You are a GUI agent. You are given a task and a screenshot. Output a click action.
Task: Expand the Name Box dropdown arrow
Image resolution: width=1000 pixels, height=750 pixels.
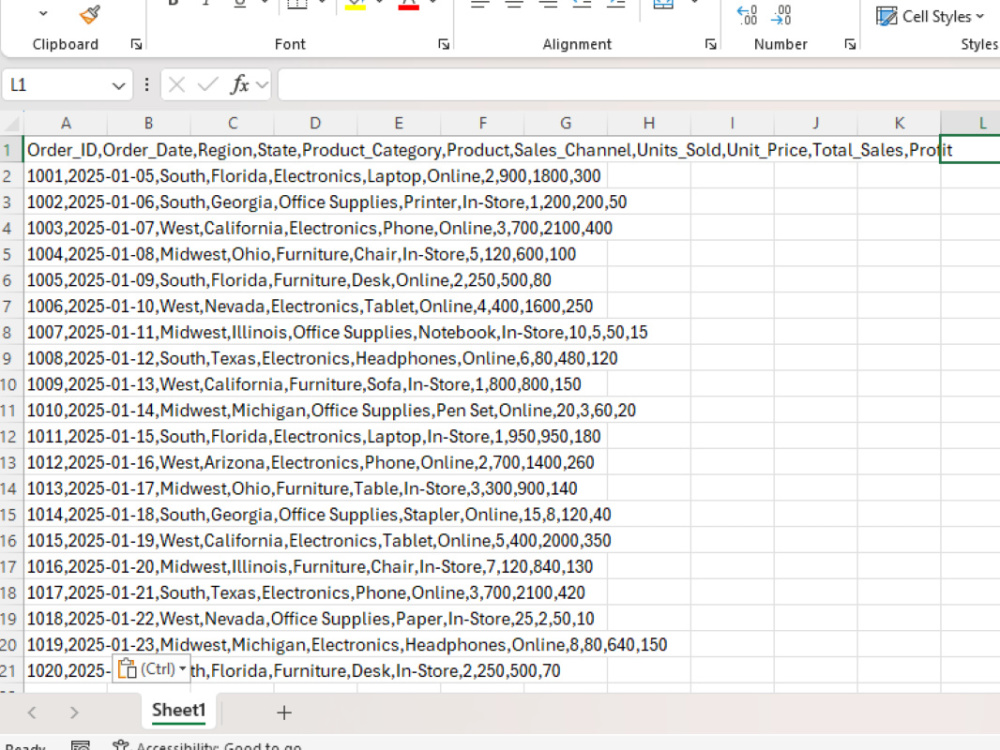pyautogui.click(x=118, y=85)
